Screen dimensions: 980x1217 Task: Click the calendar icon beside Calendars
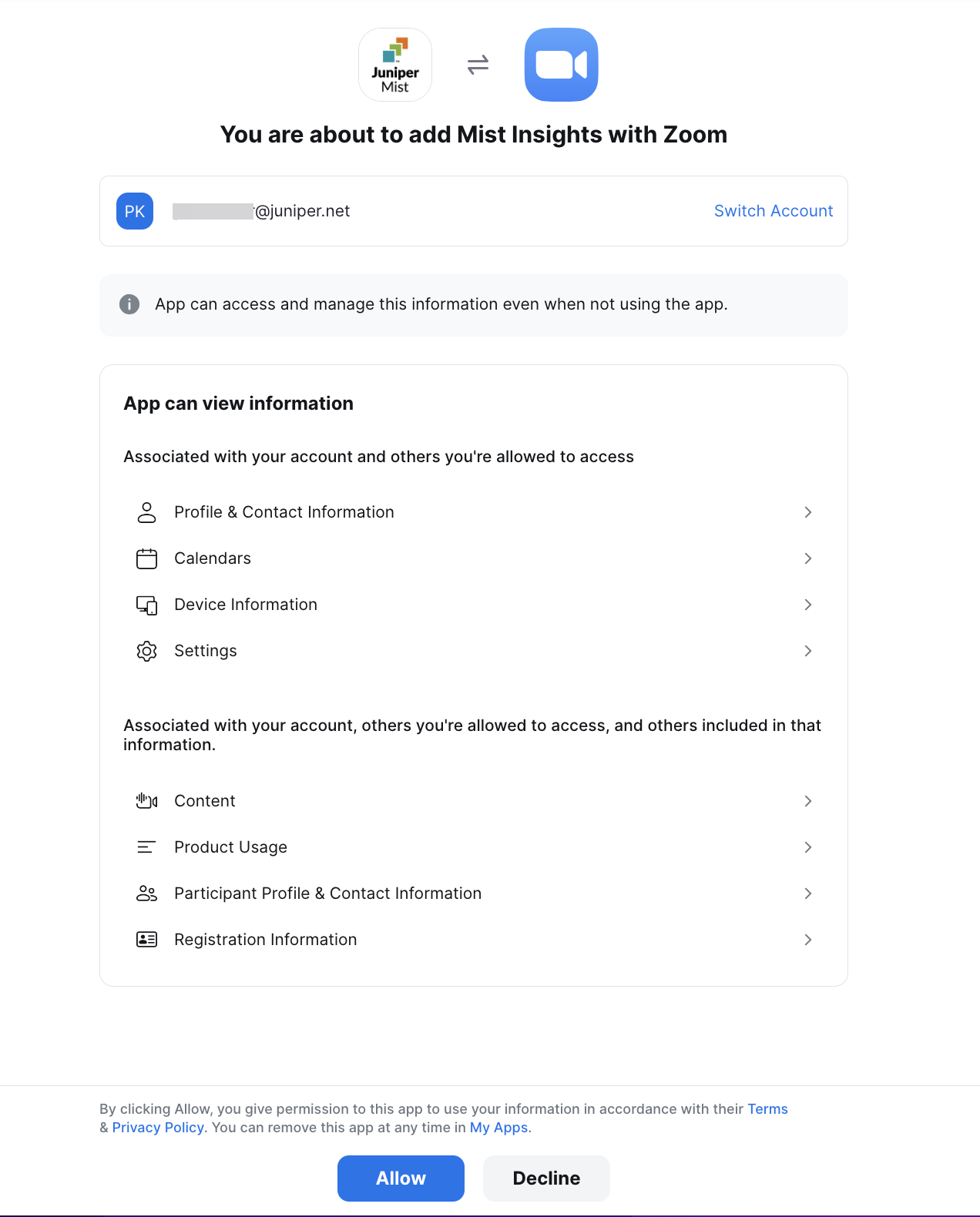click(146, 558)
